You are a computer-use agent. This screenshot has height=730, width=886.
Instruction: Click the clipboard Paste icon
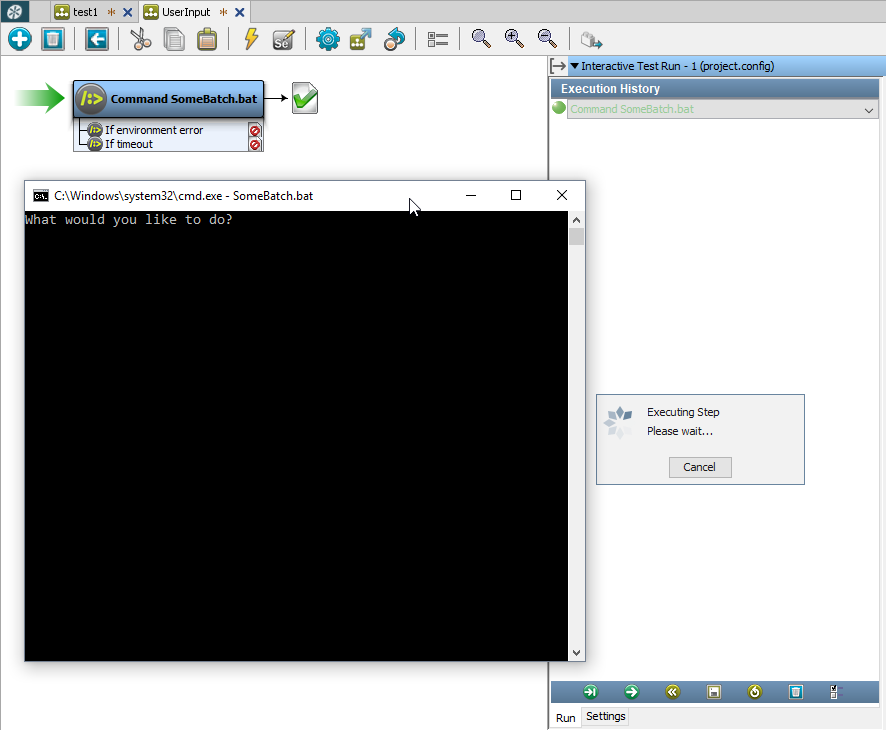click(207, 39)
